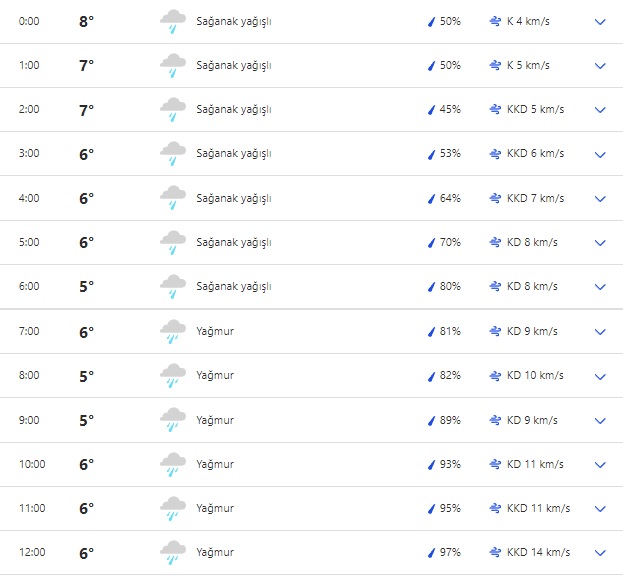Screen dimensions: 623x576
Task: Click the 80% precipitation value at 6:00
Action: [450, 287]
